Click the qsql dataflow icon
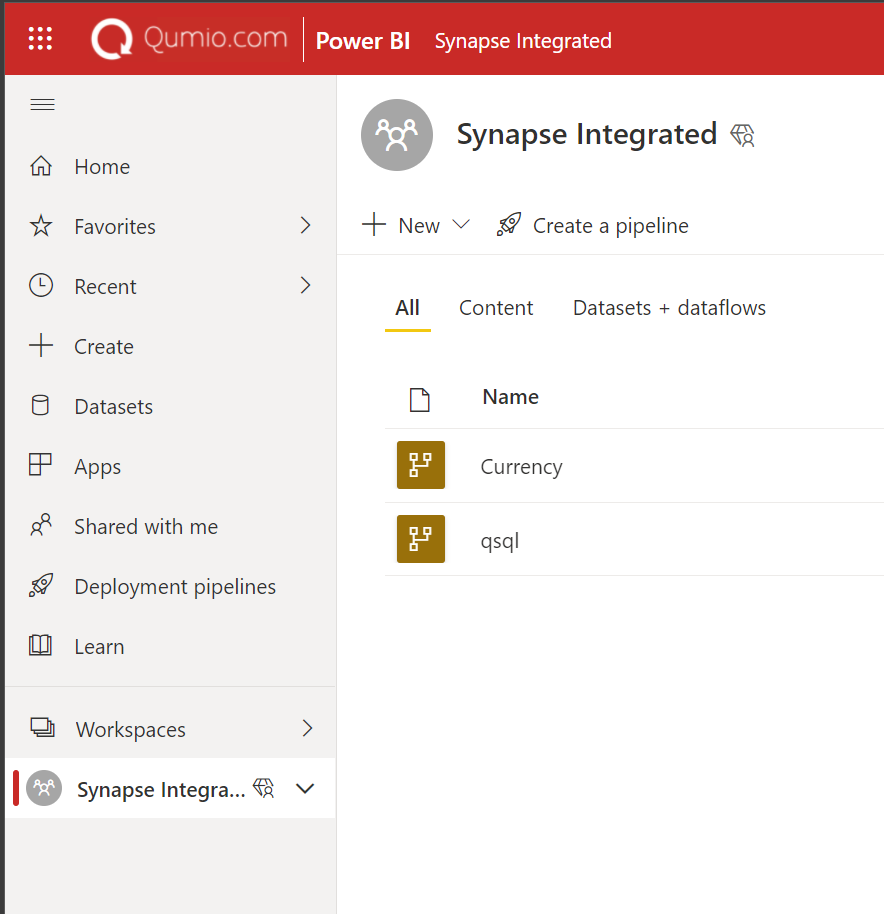884x914 pixels. pyautogui.click(x=421, y=539)
